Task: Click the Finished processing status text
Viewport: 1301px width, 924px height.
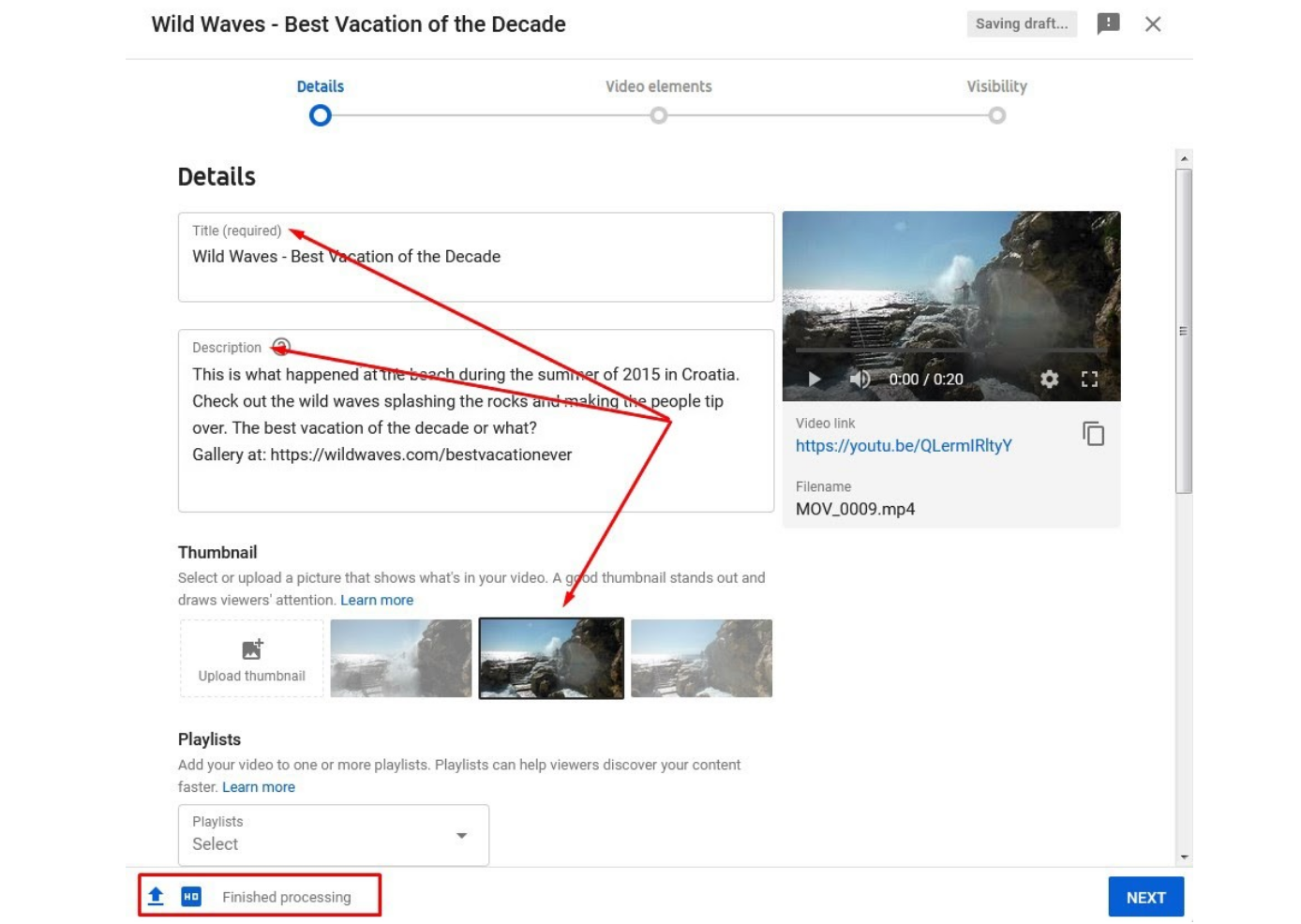Action: click(x=287, y=898)
